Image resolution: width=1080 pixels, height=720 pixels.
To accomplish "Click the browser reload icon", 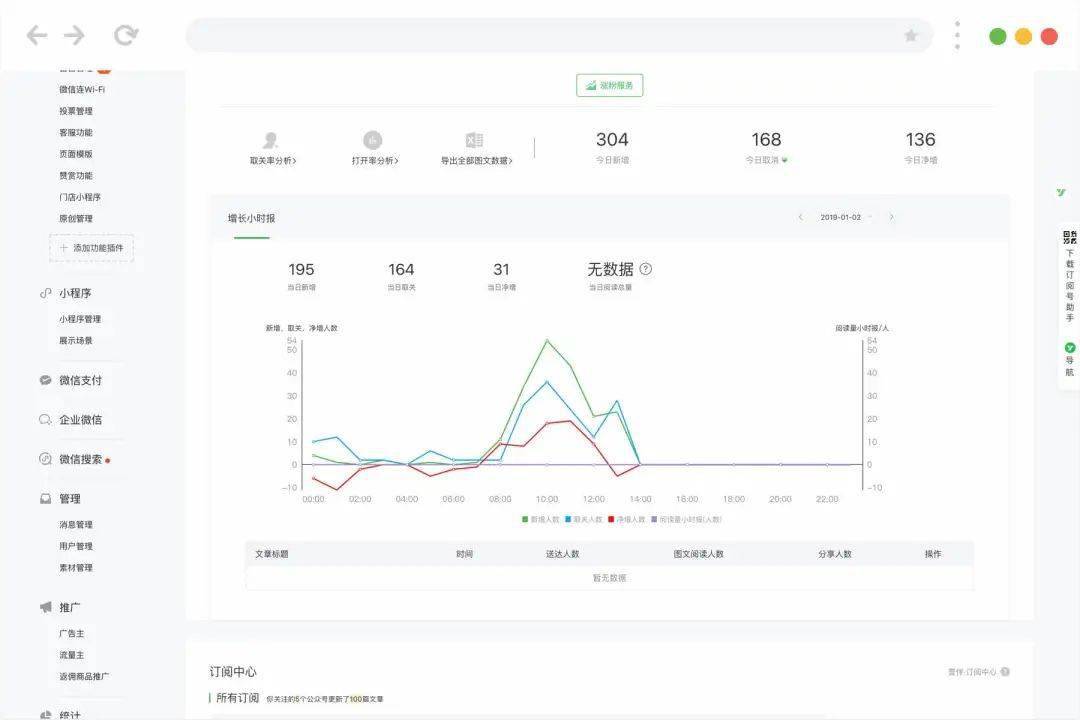I will tap(126, 34).
